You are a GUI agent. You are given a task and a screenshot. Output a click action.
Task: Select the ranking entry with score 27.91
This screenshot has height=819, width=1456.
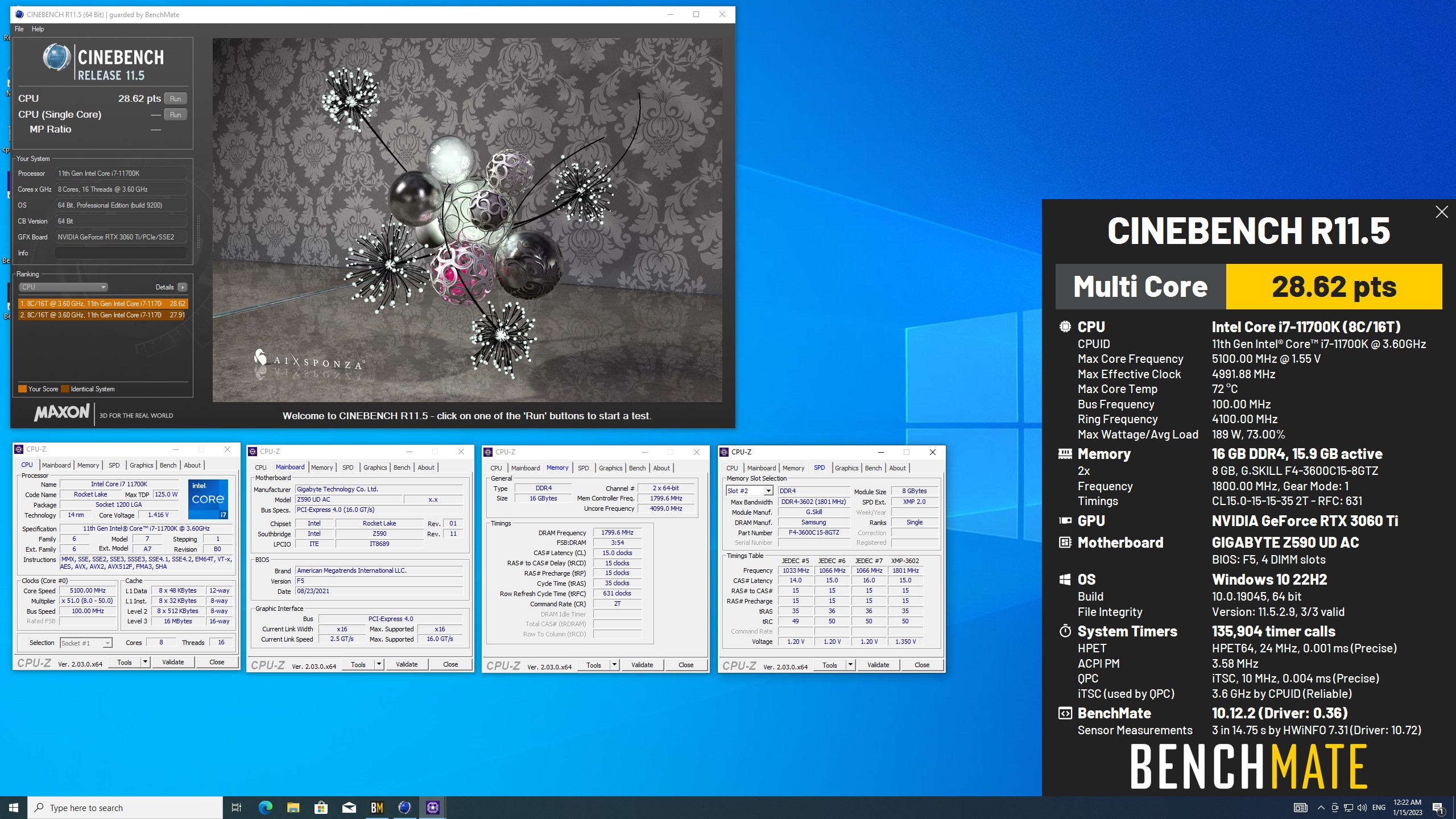[102, 315]
